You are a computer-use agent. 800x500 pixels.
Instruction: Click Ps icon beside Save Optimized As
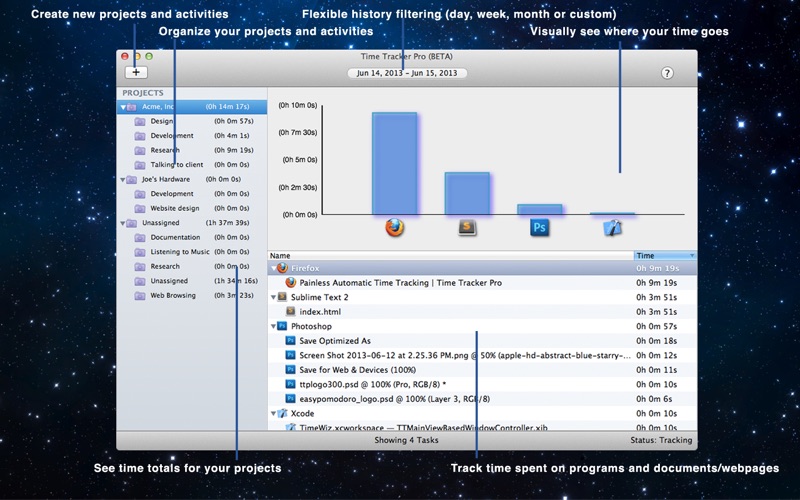point(291,341)
